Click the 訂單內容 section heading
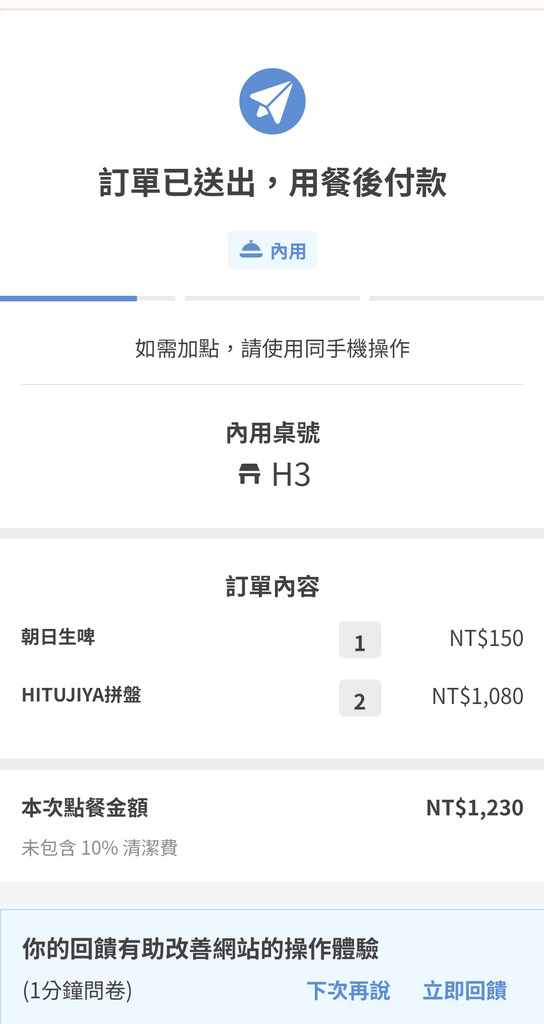Image resolution: width=544 pixels, height=1024 pixels. click(x=272, y=587)
